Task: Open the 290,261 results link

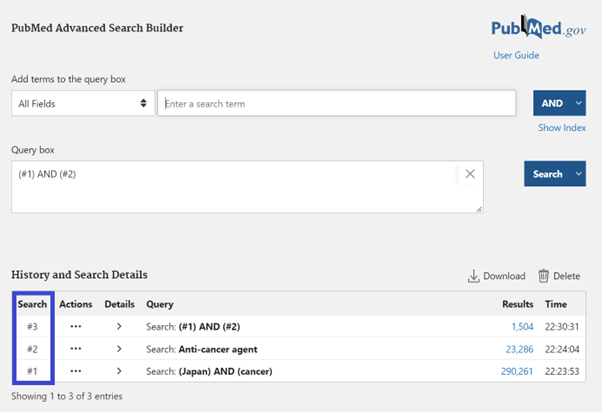Action: point(517,372)
